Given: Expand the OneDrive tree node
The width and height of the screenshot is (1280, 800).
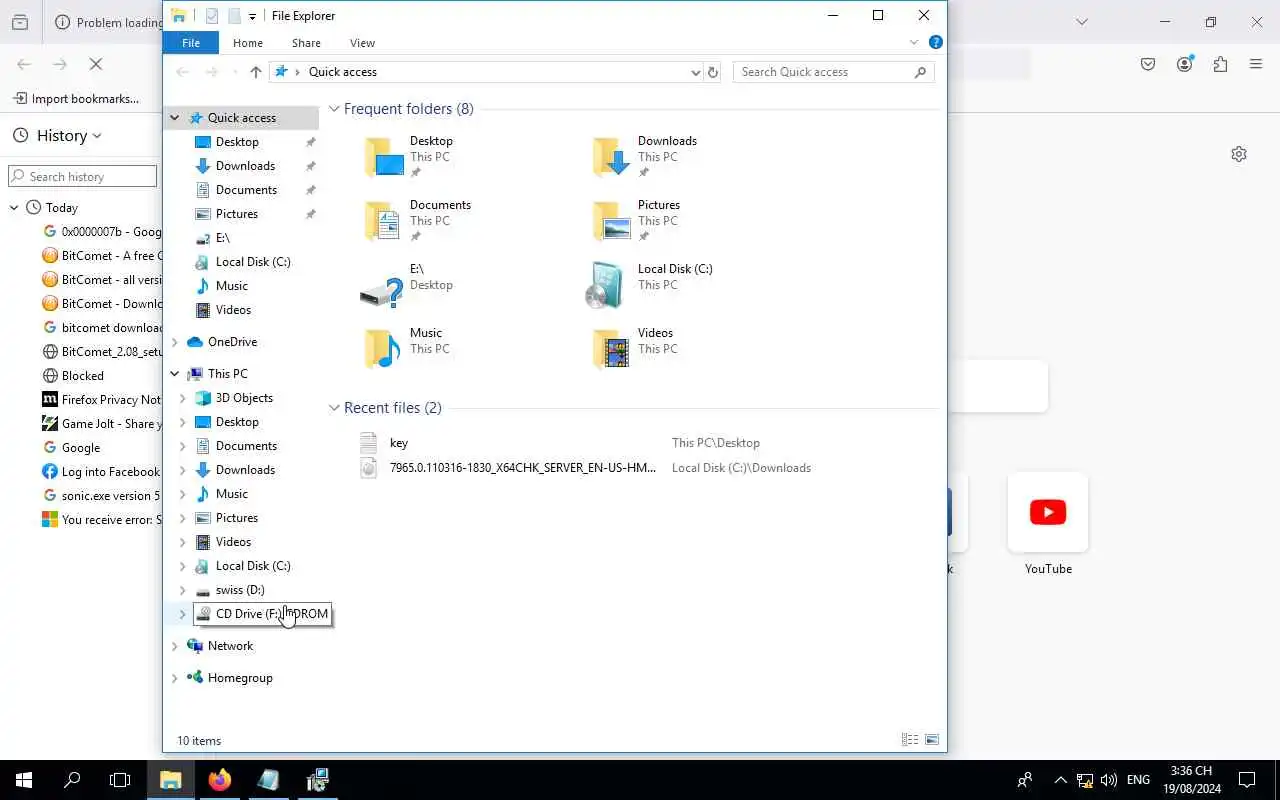Looking at the screenshot, I should click(x=175, y=342).
